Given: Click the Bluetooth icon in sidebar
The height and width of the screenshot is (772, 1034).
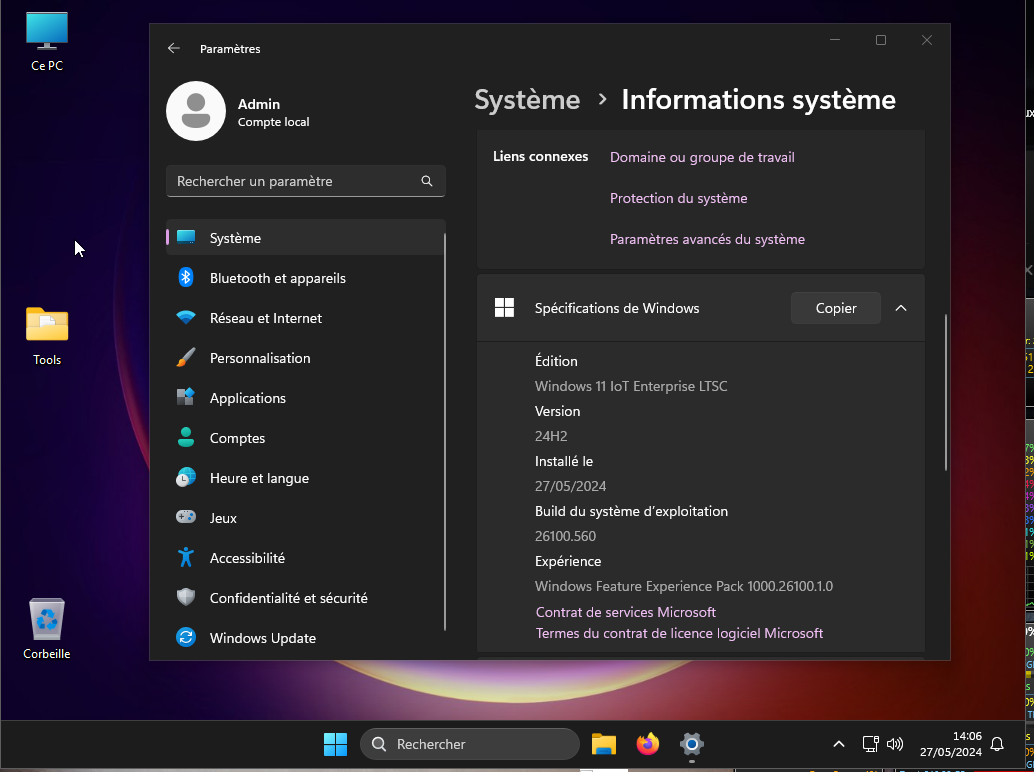Looking at the screenshot, I should pyautogui.click(x=186, y=278).
